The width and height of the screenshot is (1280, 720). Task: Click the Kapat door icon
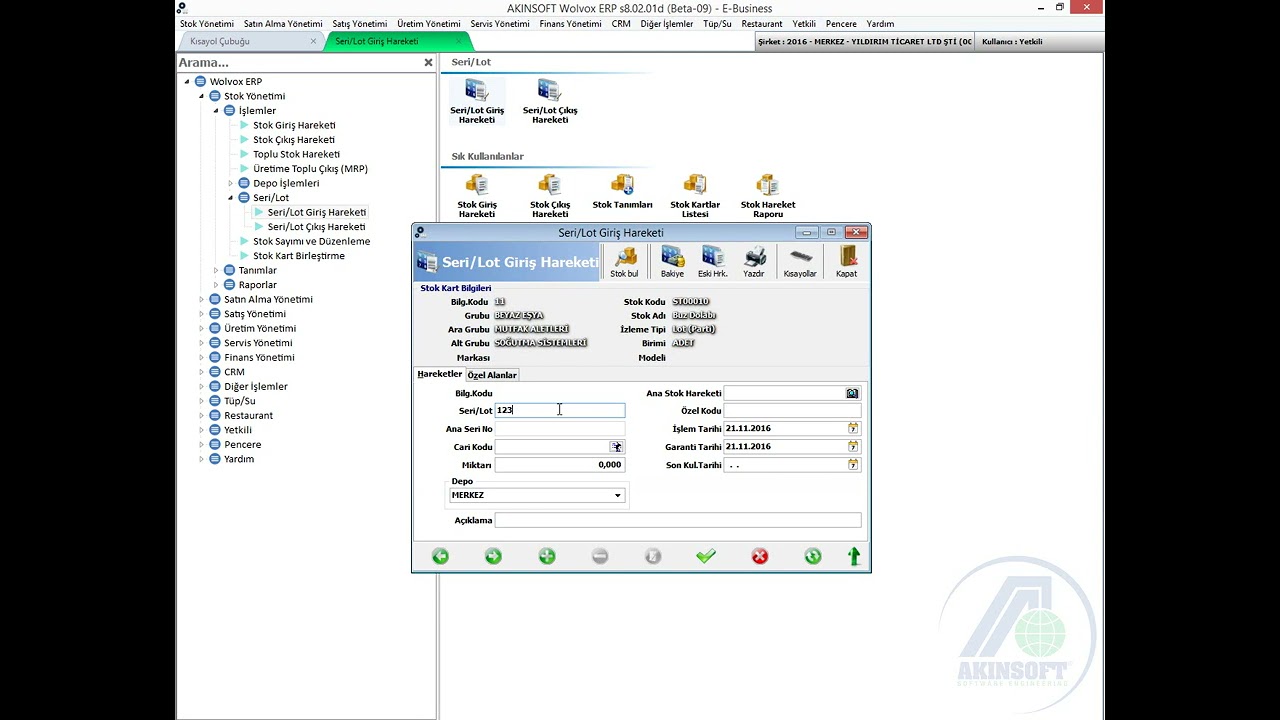pos(847,262)
